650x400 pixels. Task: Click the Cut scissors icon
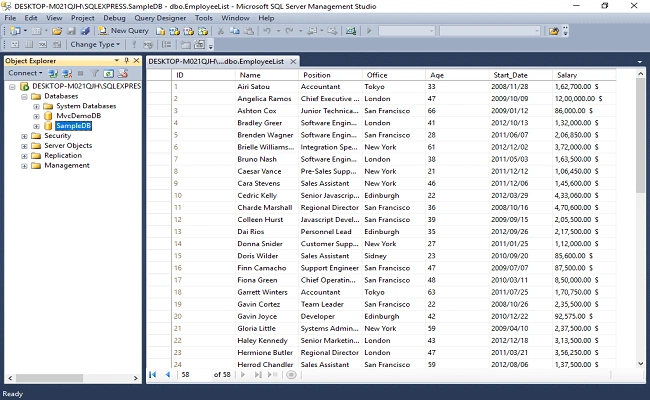click(x=221, y=31)
